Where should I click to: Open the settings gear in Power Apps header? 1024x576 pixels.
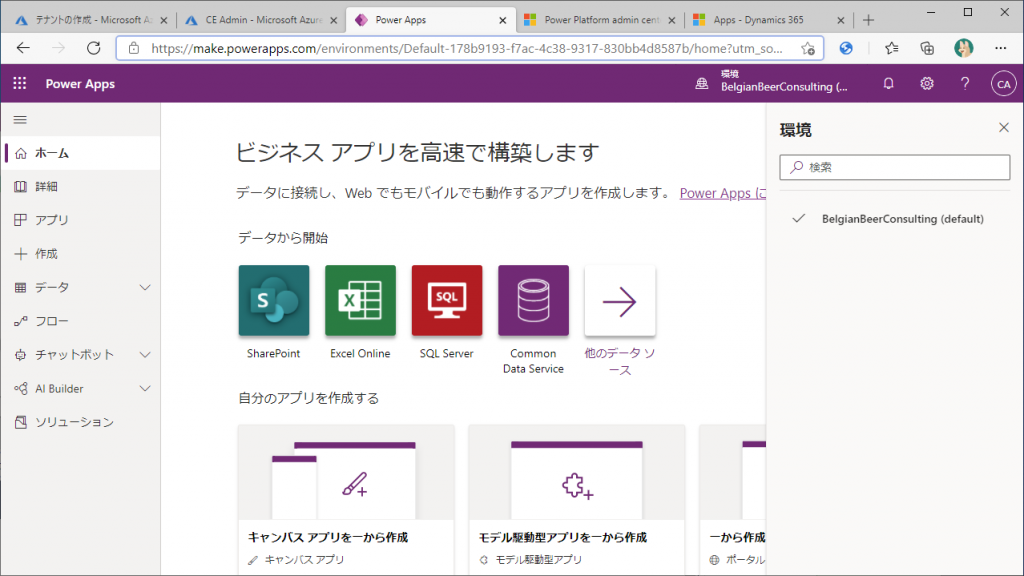point(927,84)
